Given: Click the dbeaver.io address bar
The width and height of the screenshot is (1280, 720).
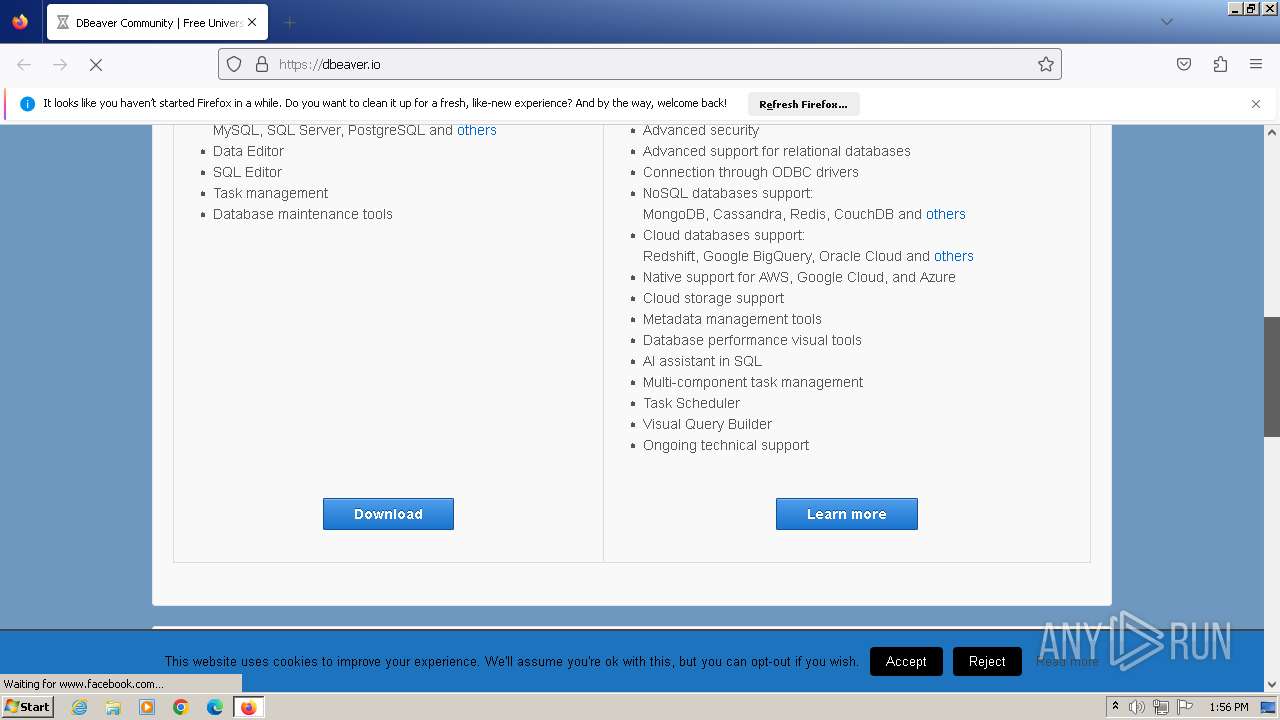Looking at the screenshot, I should [x=640, y=64].
